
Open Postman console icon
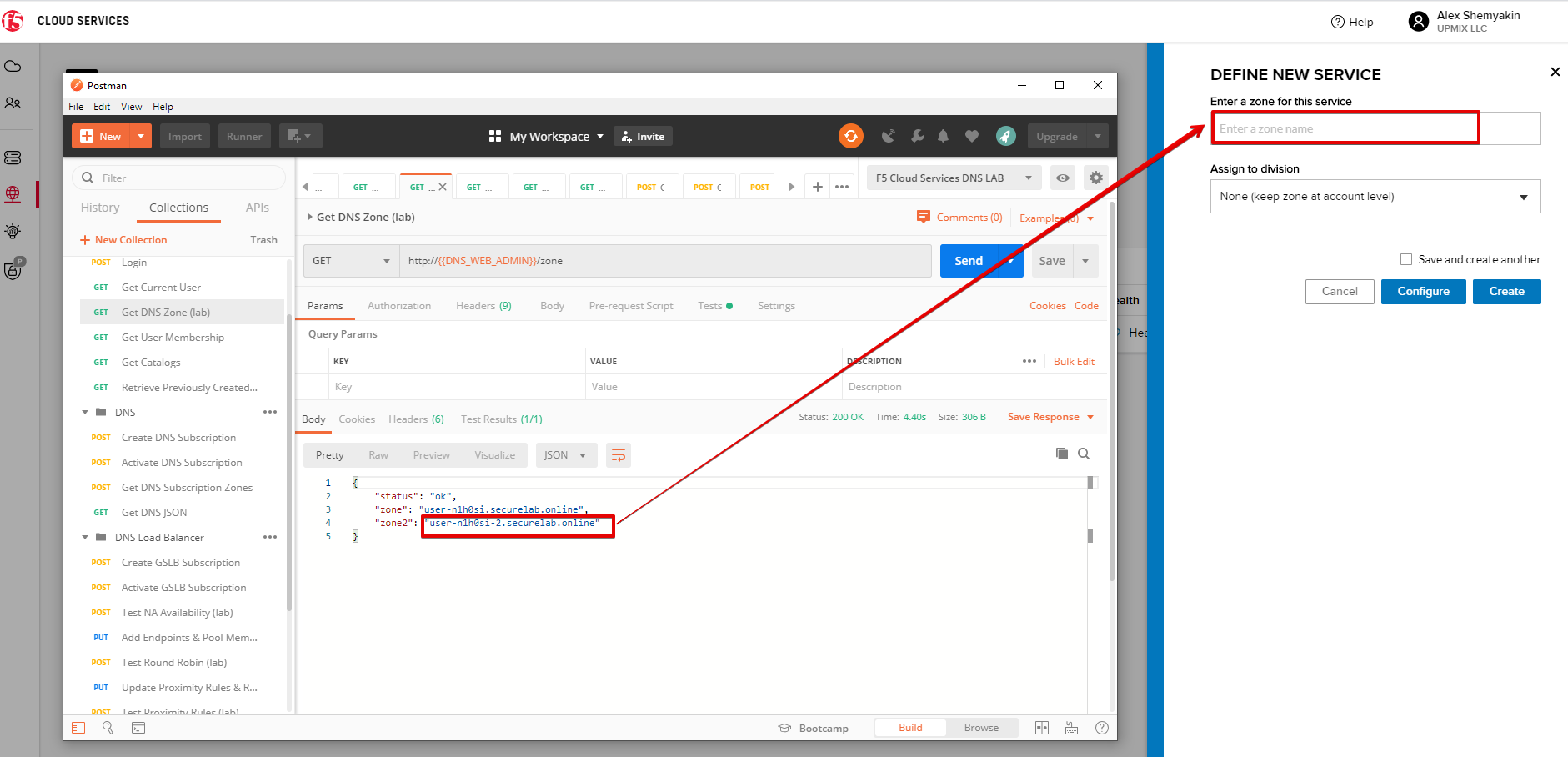tap(138, 728)
